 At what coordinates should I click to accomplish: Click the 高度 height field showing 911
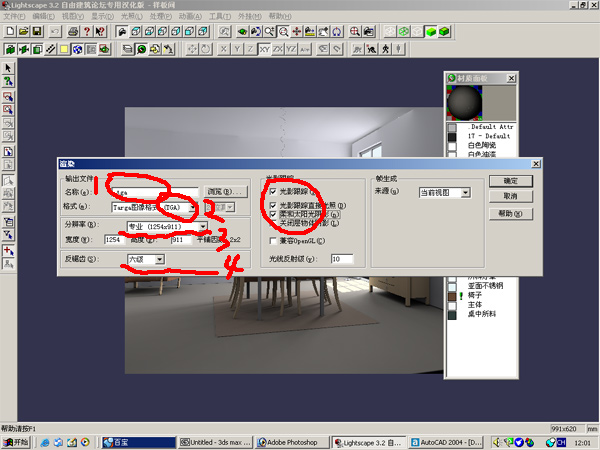(181, 240)
